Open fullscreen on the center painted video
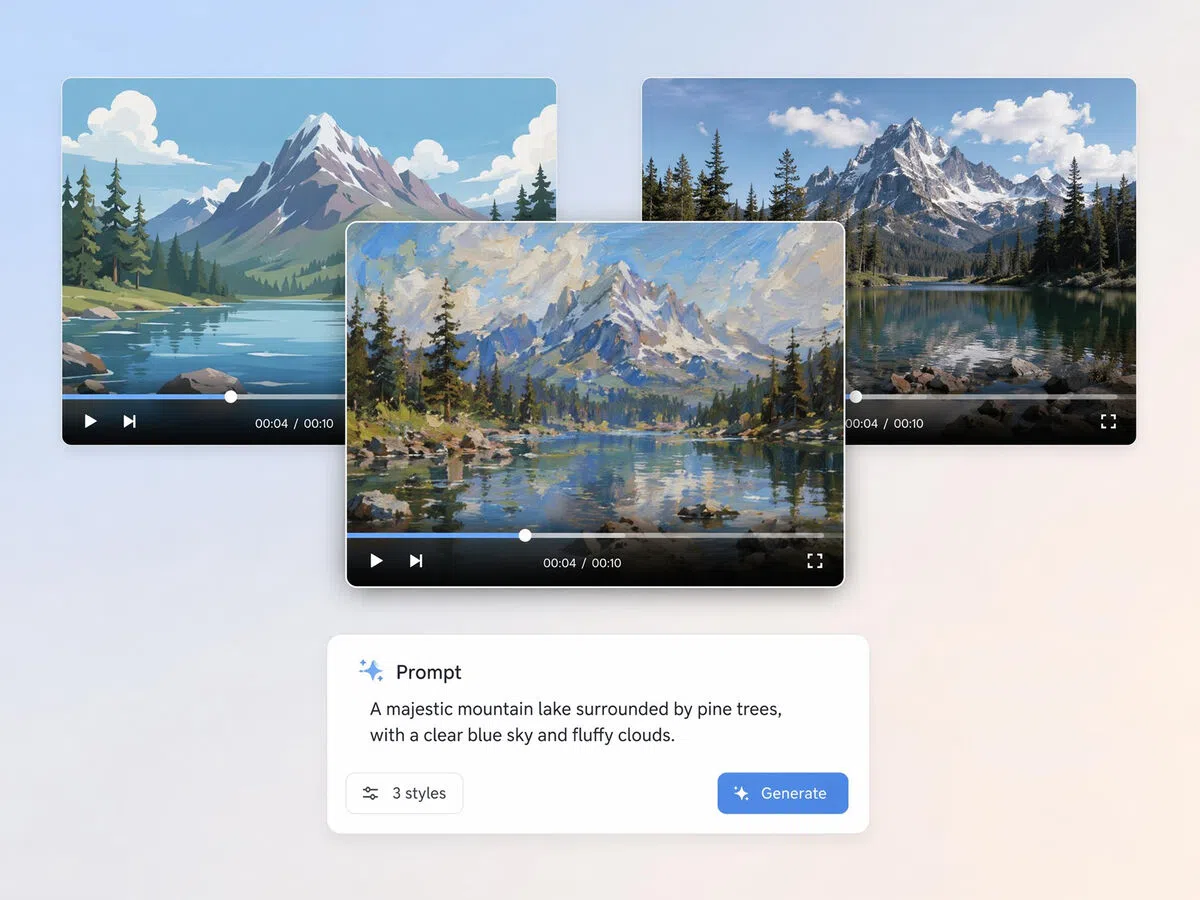The height and width of the screenshot is (900, 1200). coord(815,561)
